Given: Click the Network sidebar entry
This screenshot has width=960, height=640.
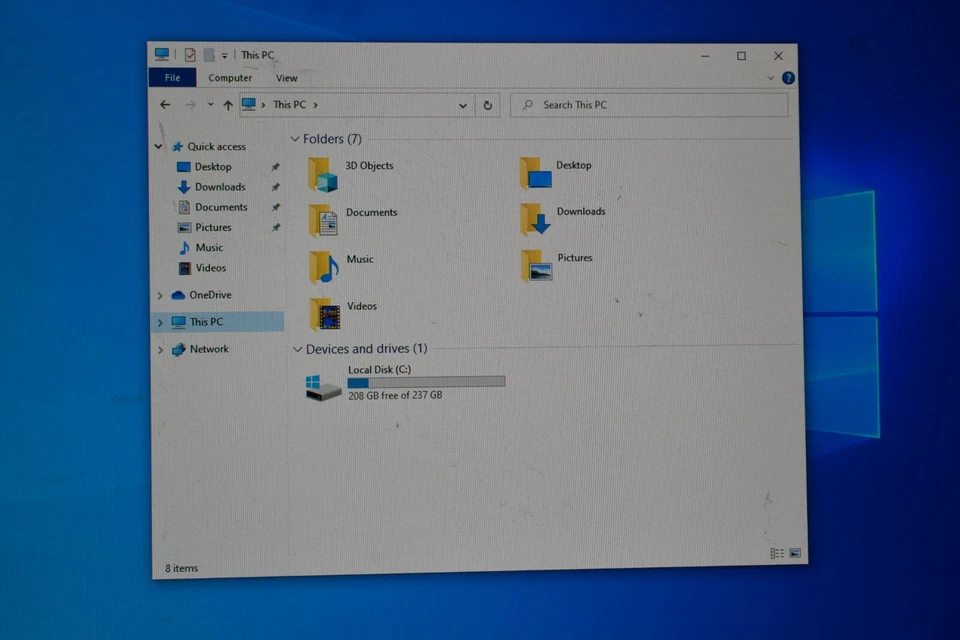Looking at the screenshot, I should 208,349.
